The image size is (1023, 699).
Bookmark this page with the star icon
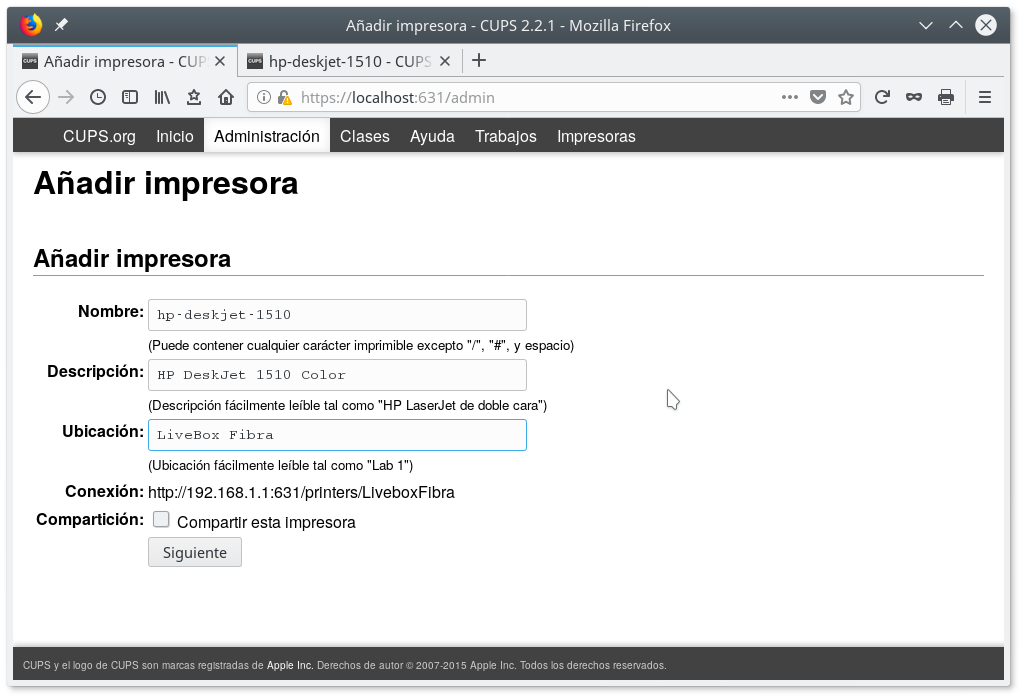846,97
